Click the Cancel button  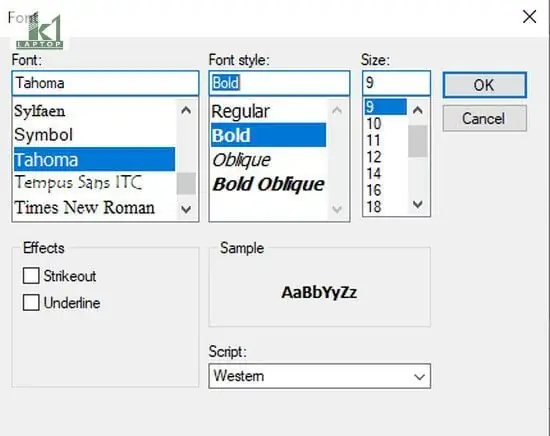pyautogui.click(x=484, y=119)
